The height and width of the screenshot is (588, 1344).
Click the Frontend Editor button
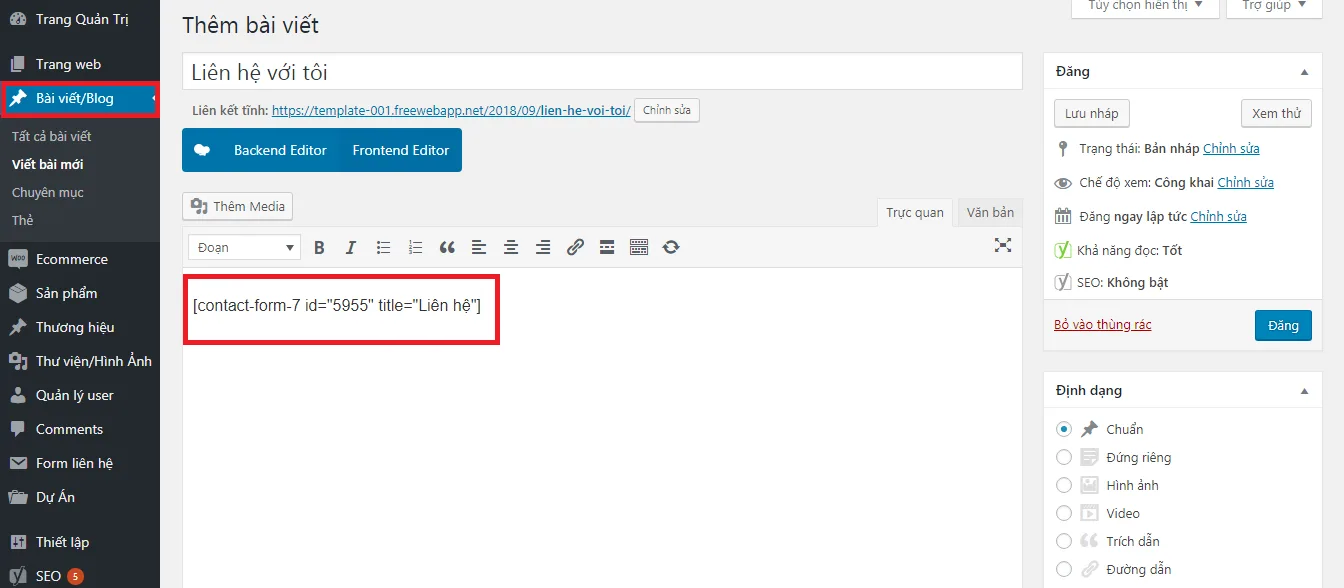click(401, 150)
